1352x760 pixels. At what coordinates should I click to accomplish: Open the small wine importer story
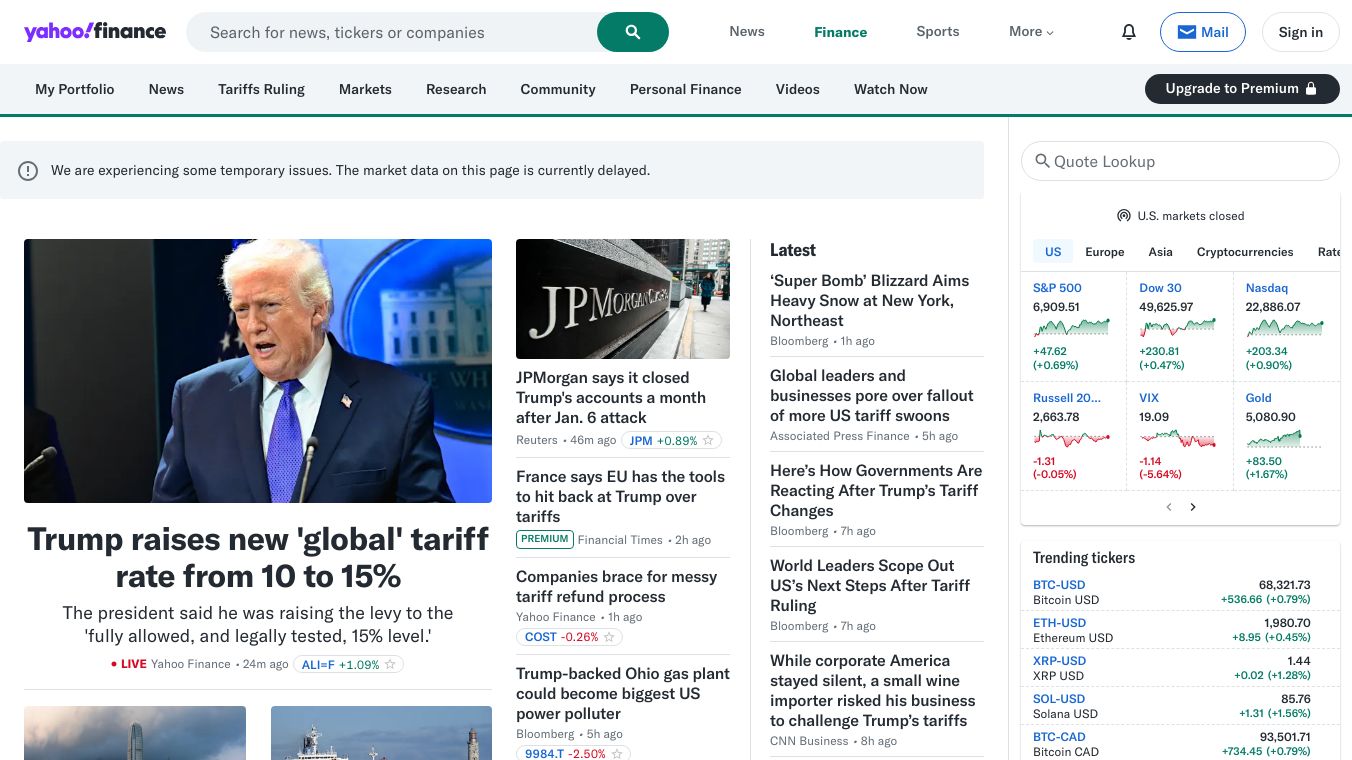point(873,691)
